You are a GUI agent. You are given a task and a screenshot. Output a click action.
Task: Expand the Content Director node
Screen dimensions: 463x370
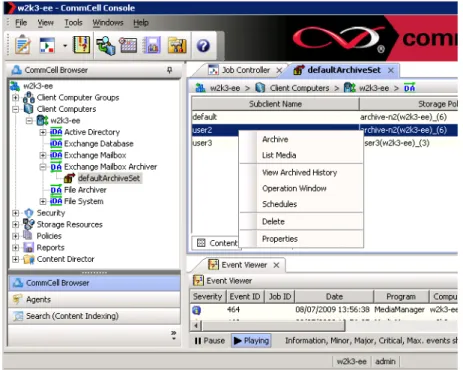pos(15,259)
